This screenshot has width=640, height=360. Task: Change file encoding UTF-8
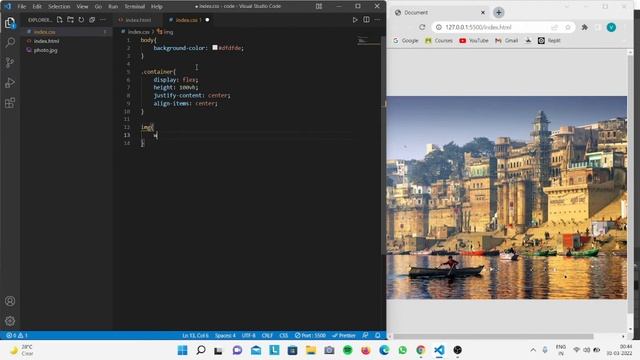coord(249,335)
